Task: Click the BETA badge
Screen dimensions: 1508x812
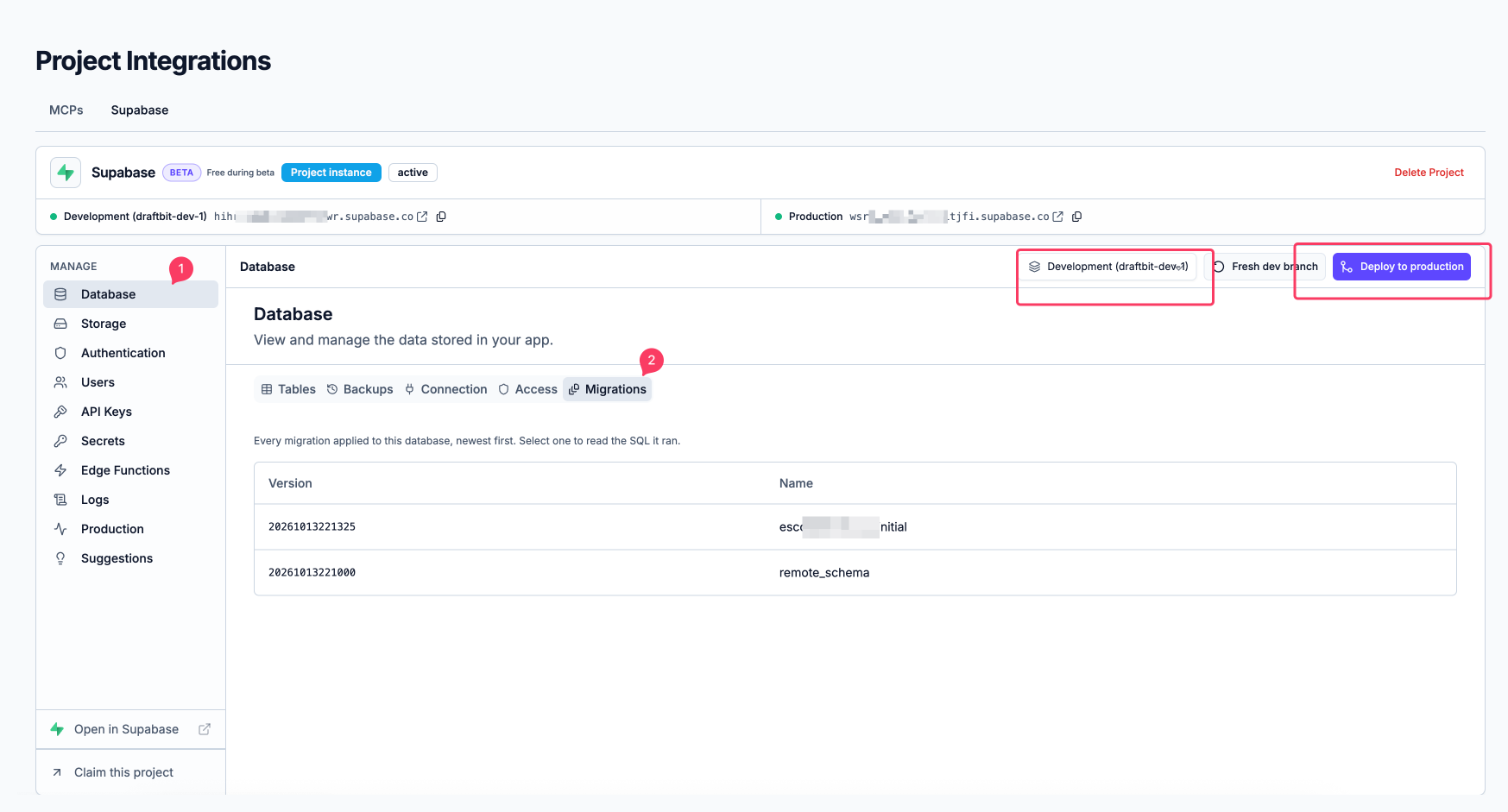Action: [181, 173]
